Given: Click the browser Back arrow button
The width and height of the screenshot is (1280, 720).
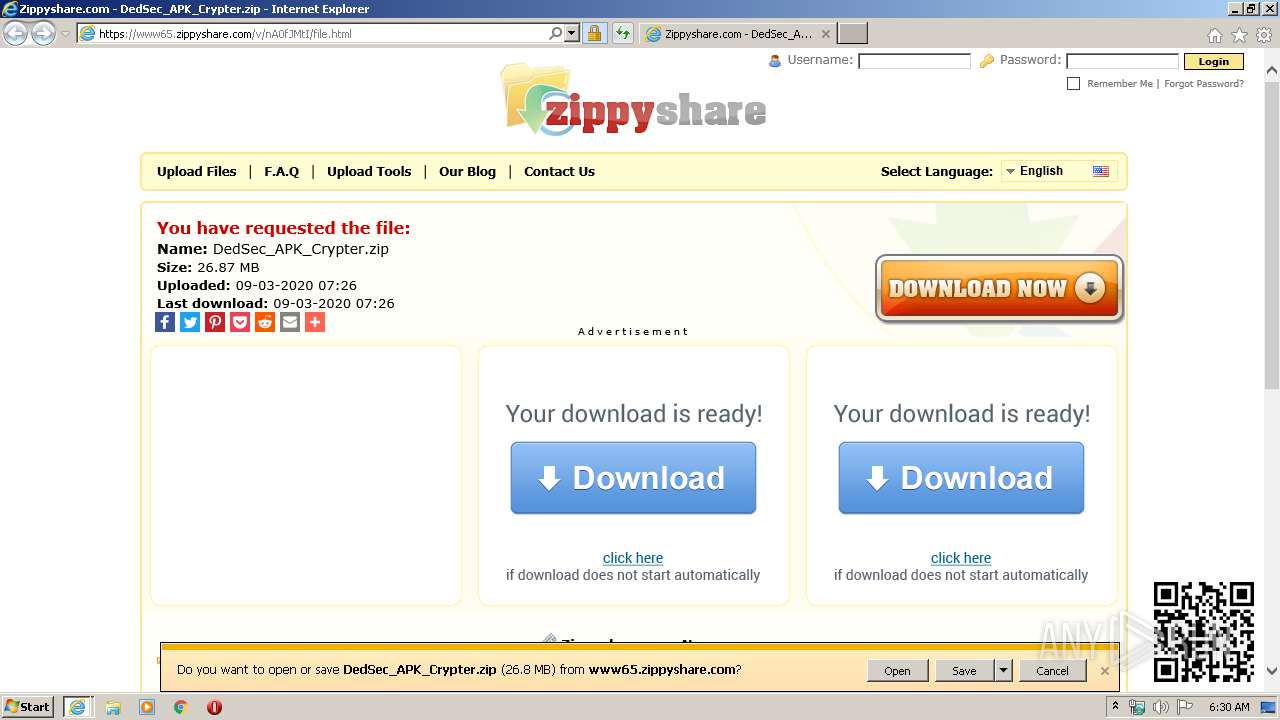Looking at the screenshot, I should [16, 33].
